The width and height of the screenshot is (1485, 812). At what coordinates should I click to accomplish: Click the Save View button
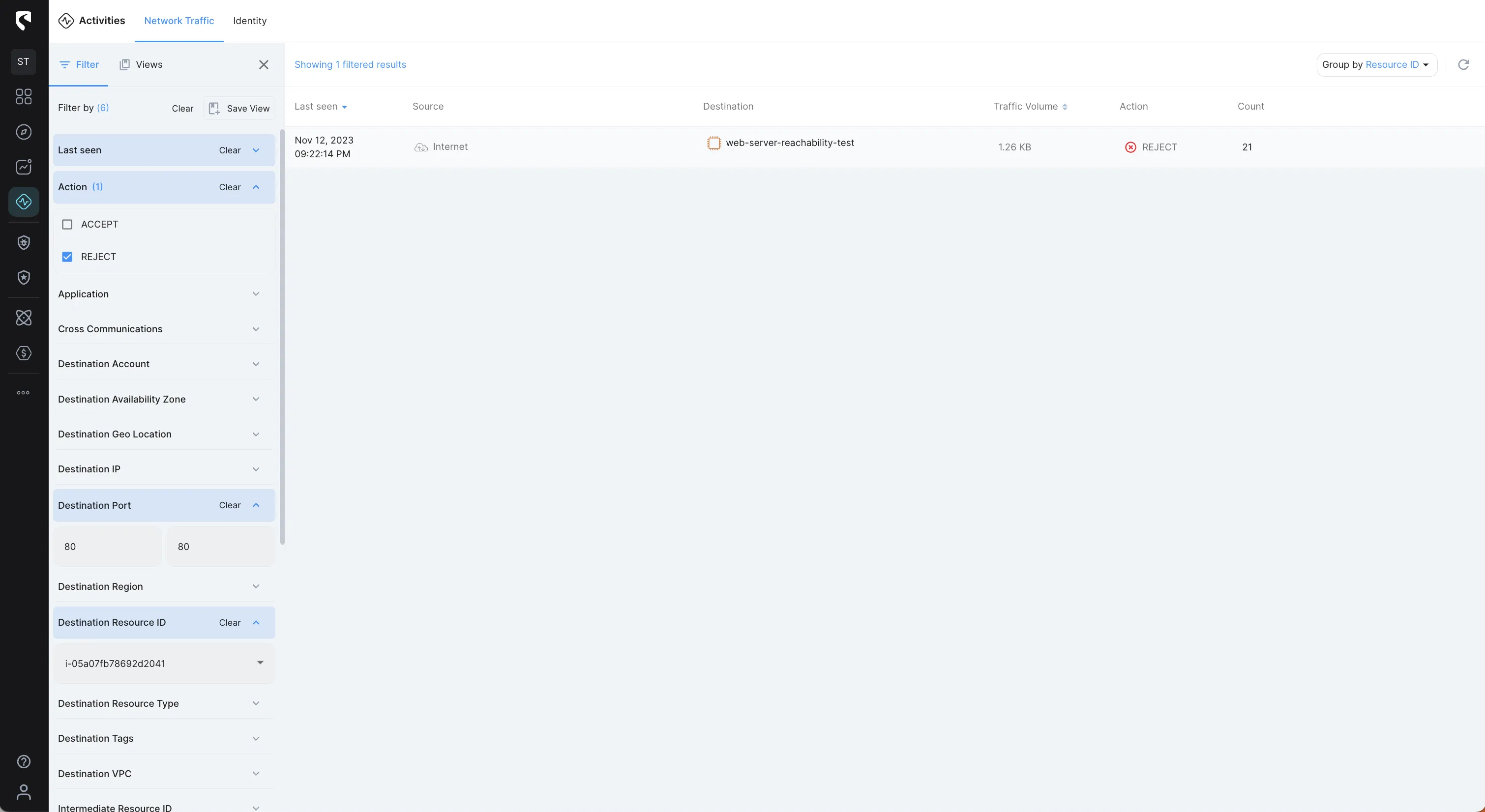click(x=239, y=108)
